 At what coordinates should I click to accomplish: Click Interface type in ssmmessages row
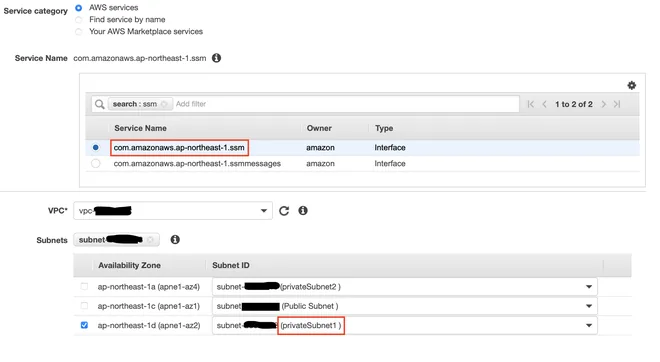(x=390, y=163)
